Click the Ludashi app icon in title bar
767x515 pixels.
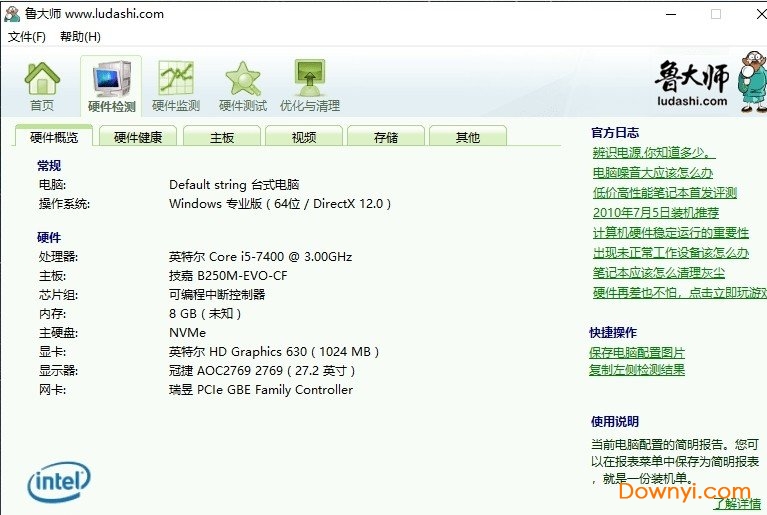(x=12, y=14)
